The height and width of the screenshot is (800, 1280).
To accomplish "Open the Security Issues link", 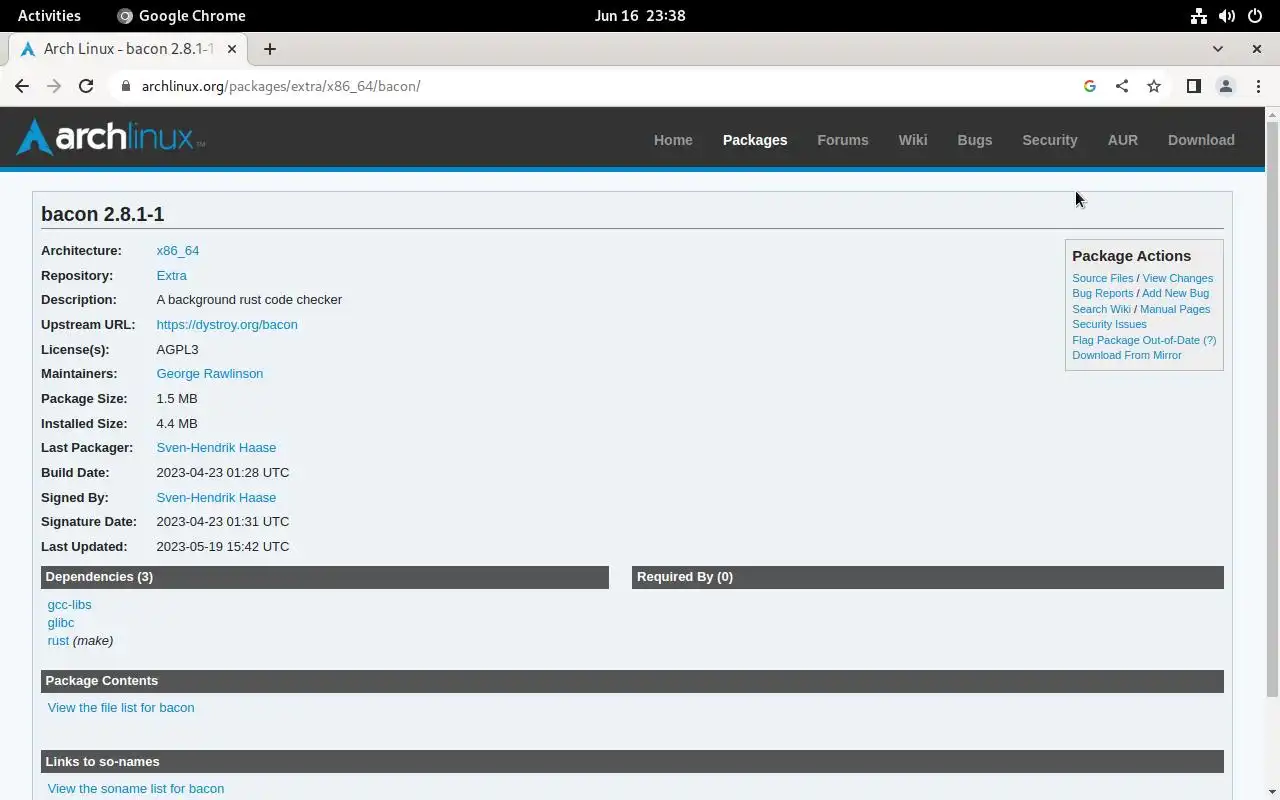I will [1109, 324].
